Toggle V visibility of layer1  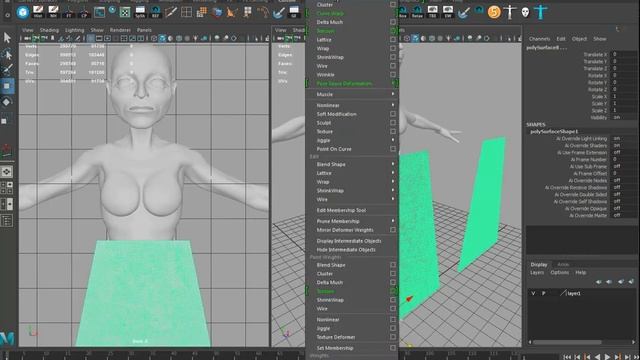click(533, 293)
